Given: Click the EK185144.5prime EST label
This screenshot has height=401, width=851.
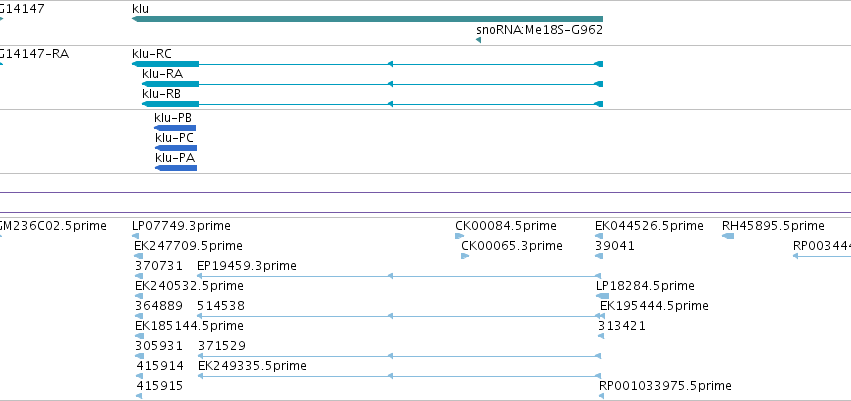Looking at the screenshot, I should (189, 326).
